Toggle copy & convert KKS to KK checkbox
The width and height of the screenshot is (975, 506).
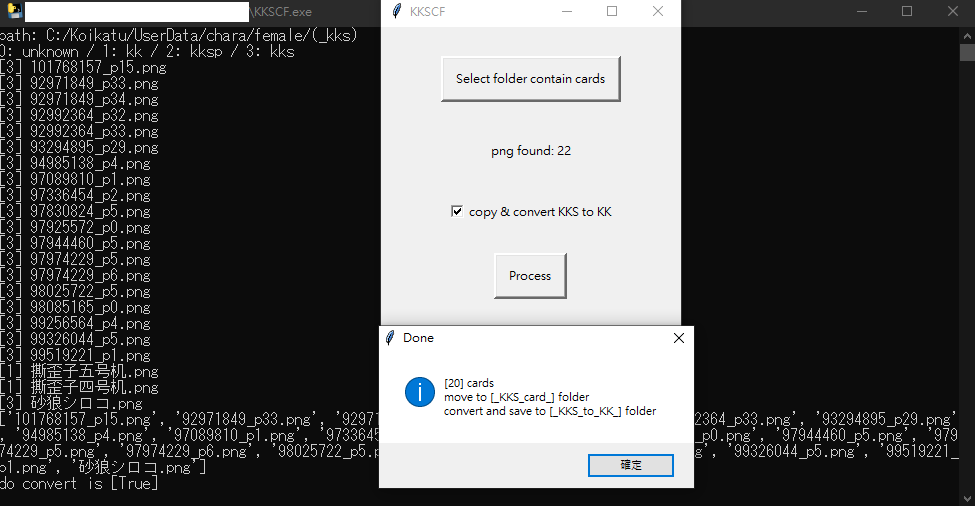coord(457,211)
